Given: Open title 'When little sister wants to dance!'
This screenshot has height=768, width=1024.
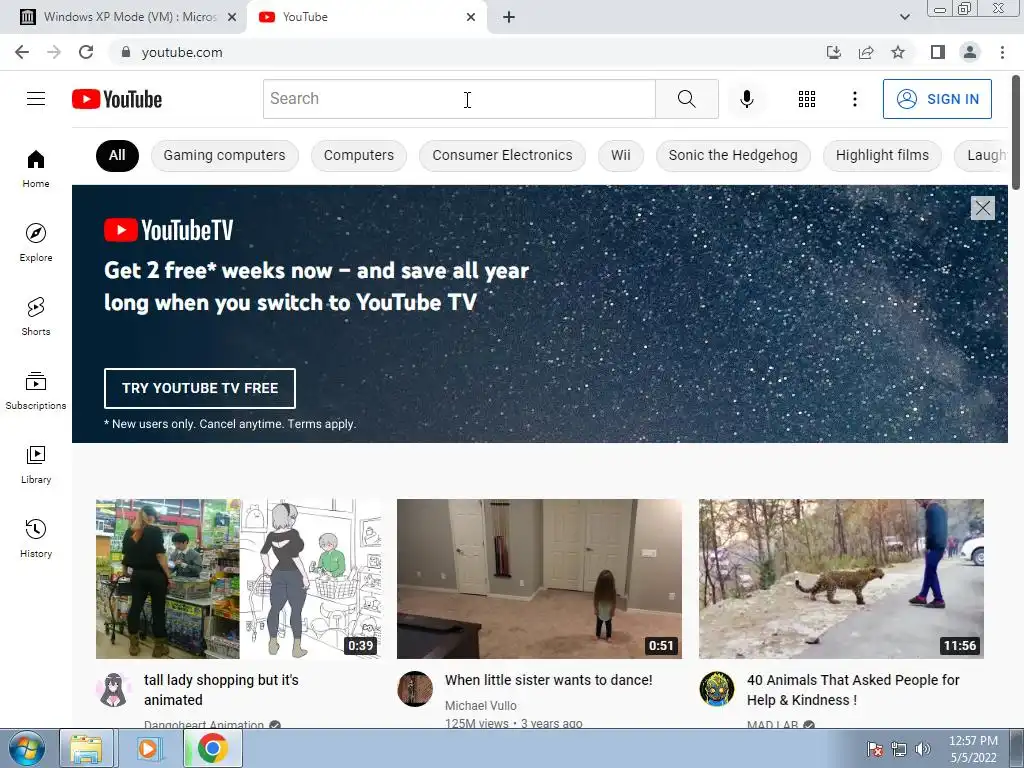Looking at the screenshot, I should 549,680.
